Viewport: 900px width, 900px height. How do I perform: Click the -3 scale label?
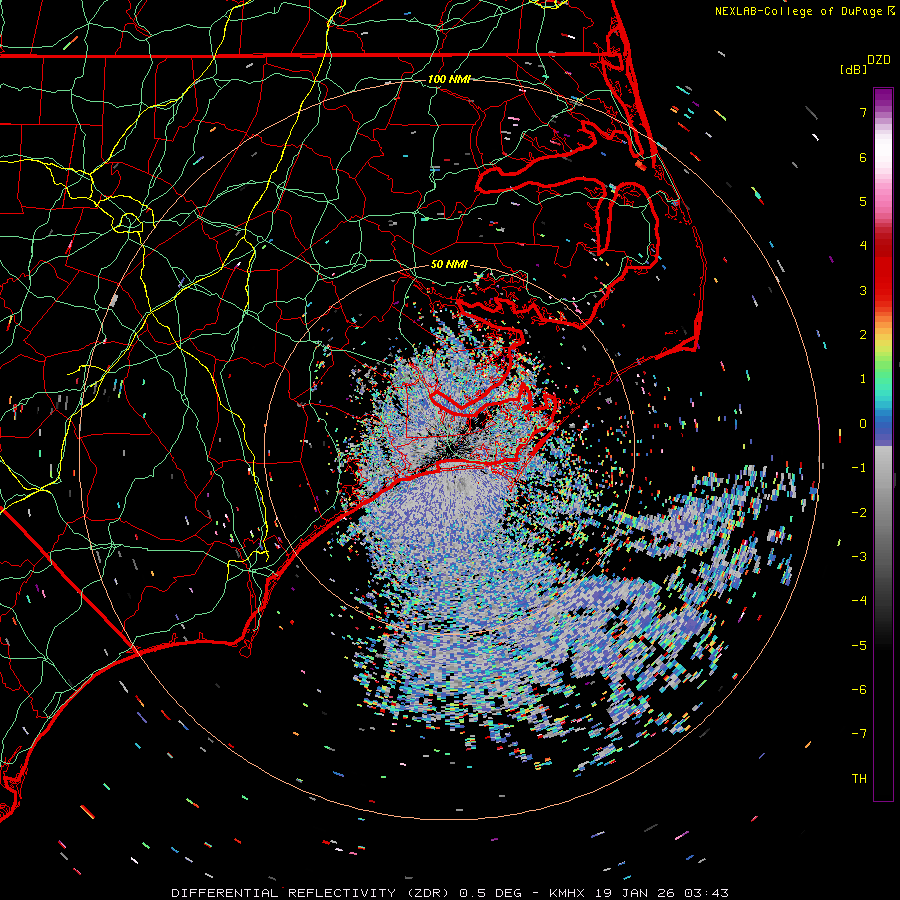pyautogui.click(x=859, y=556)
